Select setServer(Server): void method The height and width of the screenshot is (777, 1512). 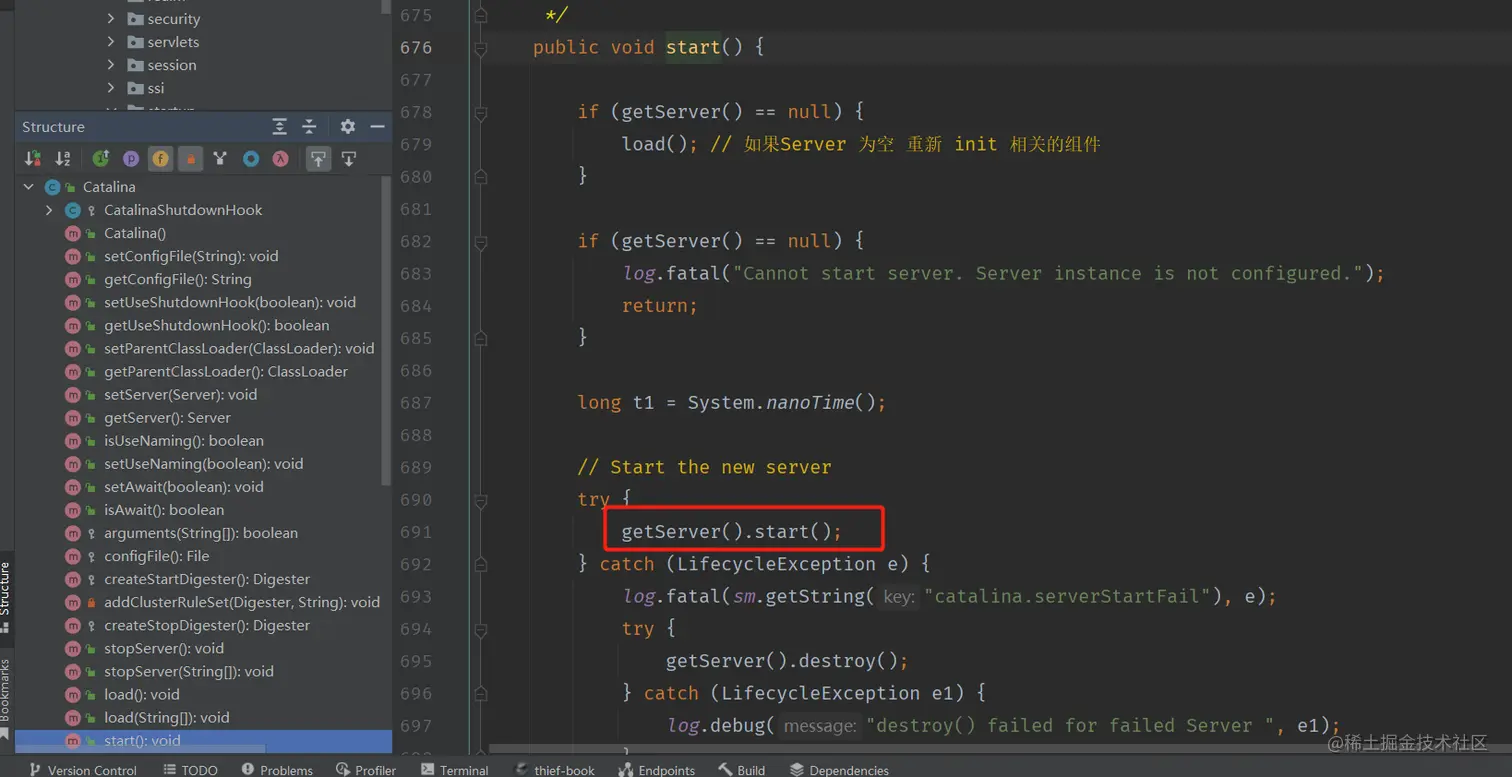180,394
